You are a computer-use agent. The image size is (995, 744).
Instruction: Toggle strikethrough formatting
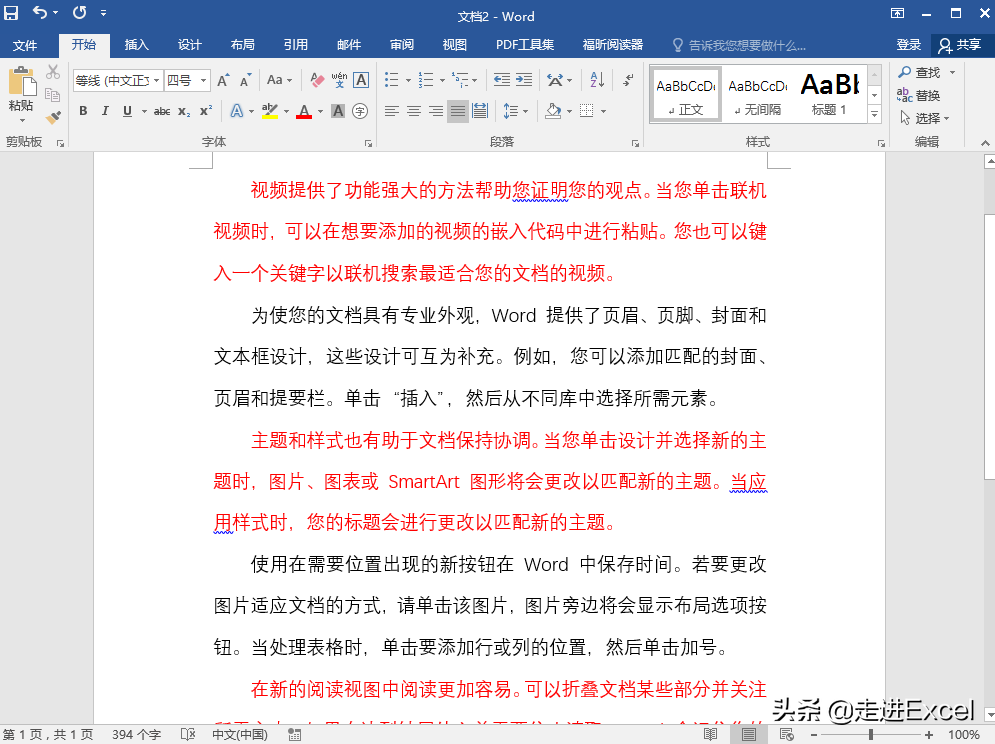click(x=162, y=112)
